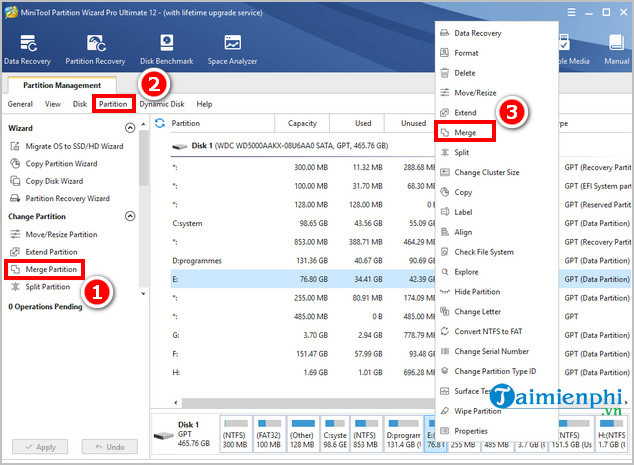
Task: Select the E: partition row
Action: (x=303, y=279)
